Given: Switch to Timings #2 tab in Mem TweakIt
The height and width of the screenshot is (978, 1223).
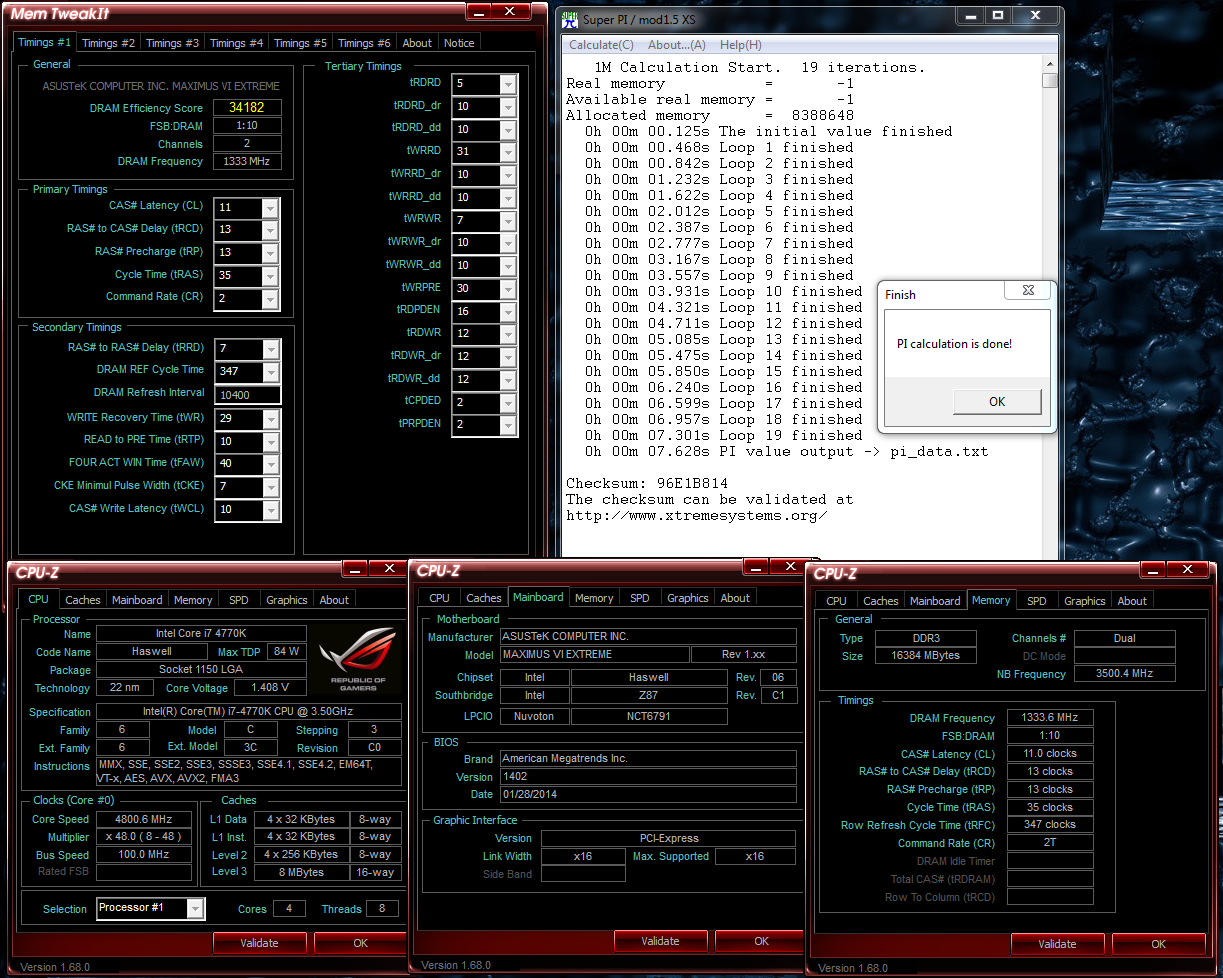Looking at the screenshot, I should [108, 43].
